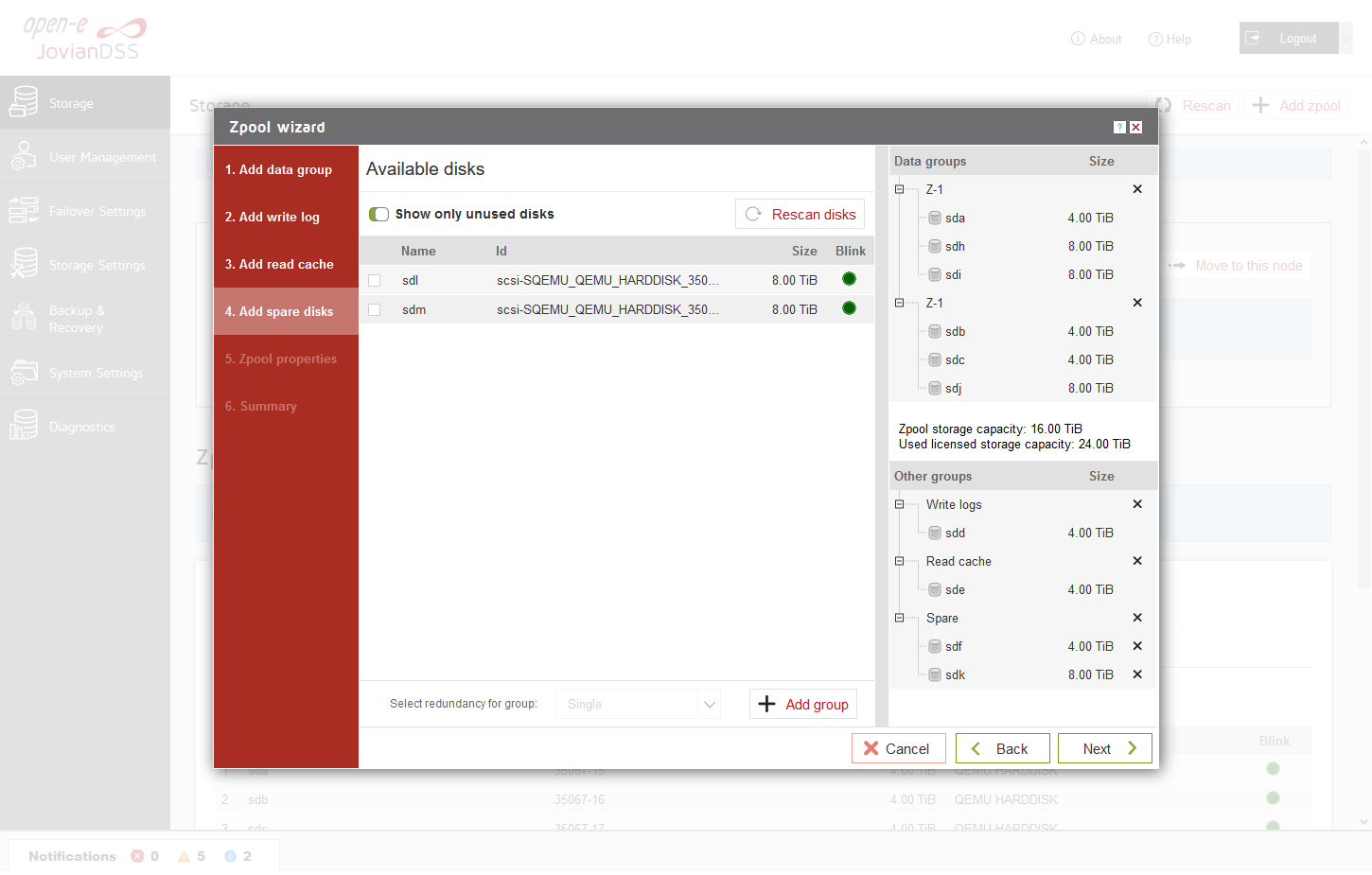The image size is (1372, 875).
Task: Collapse the Read cache group
Action: [899, 561]
